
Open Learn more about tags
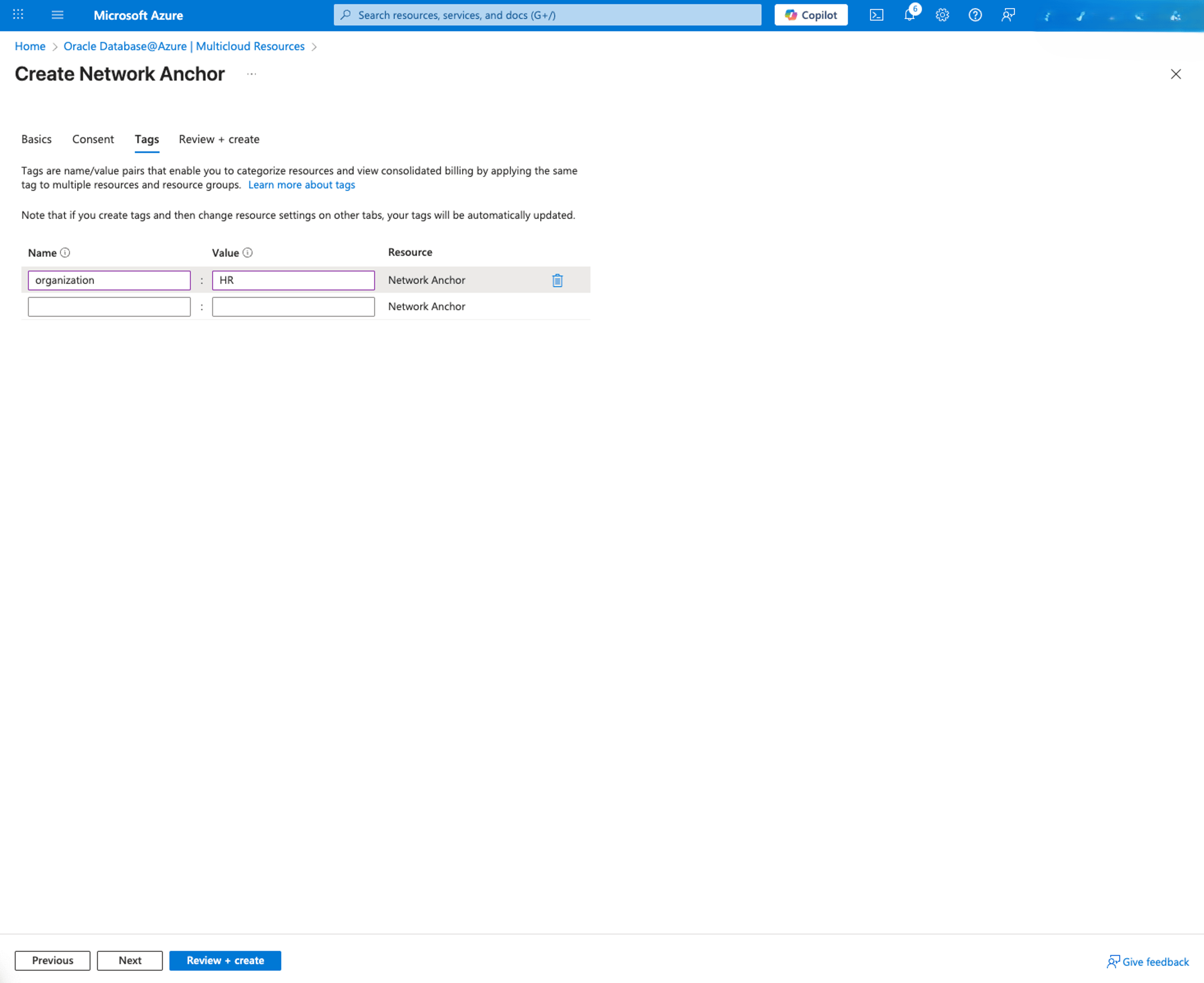click(301, 185)
